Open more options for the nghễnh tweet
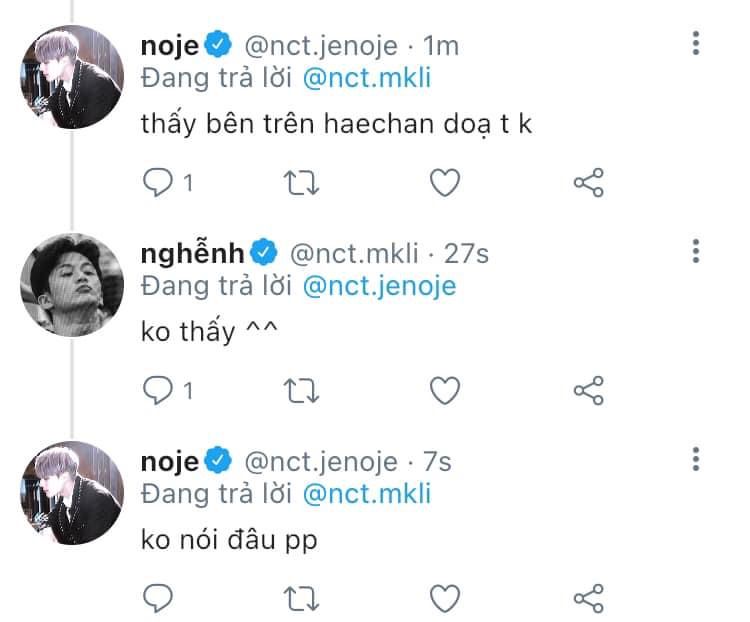This screenshot has height=622, width=750. [x=696, y=251]
